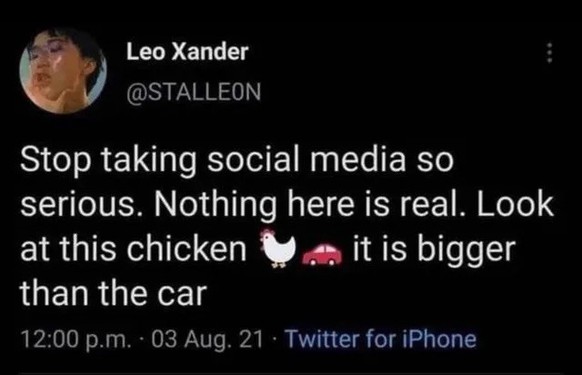Image resolution: width=582 pixels, height=375 pixels.
Task: Open the Leo Xander display name
Action: (187, 52)
